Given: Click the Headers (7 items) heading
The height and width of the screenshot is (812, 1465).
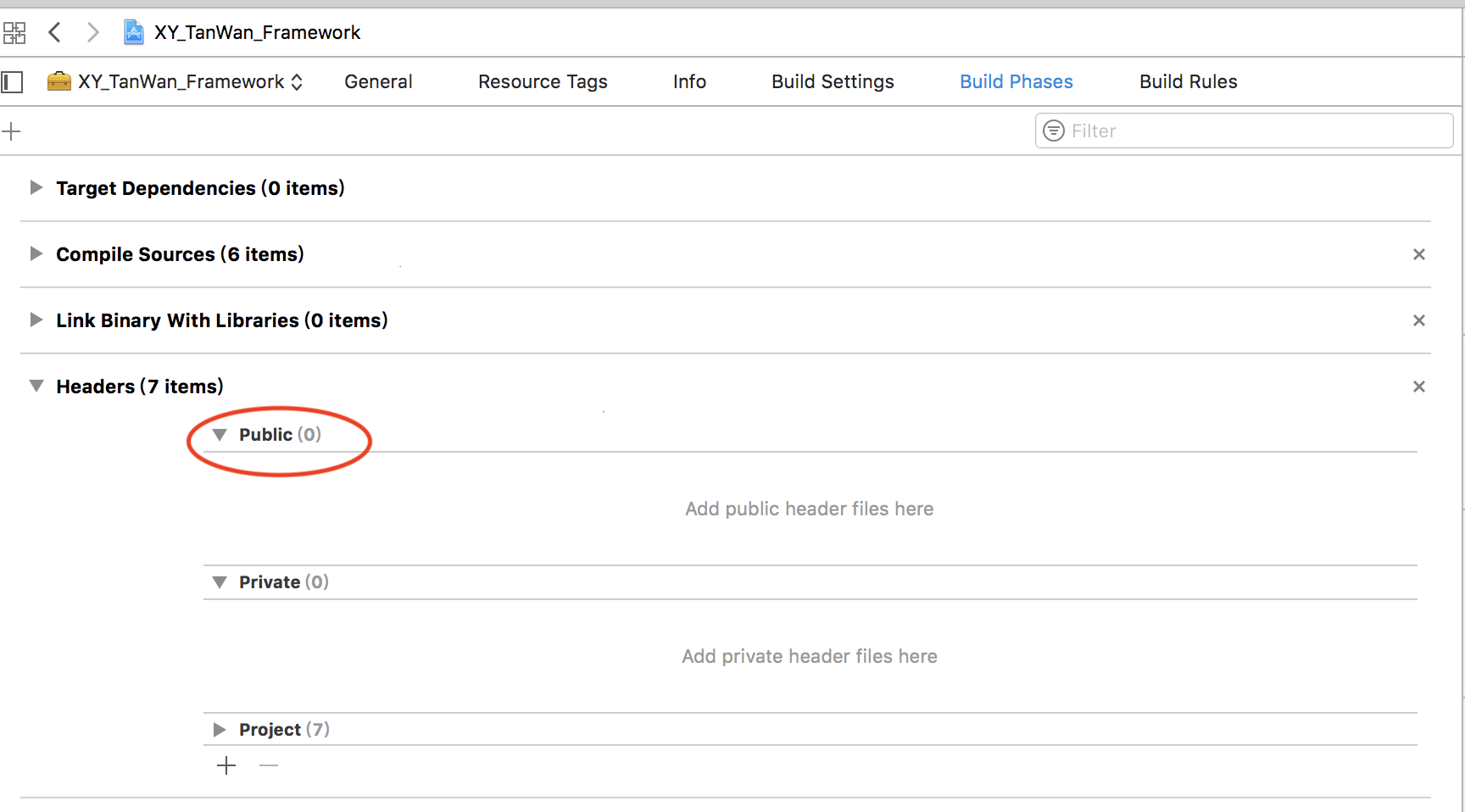Looking at the screenshot, I should pos(140,387).
